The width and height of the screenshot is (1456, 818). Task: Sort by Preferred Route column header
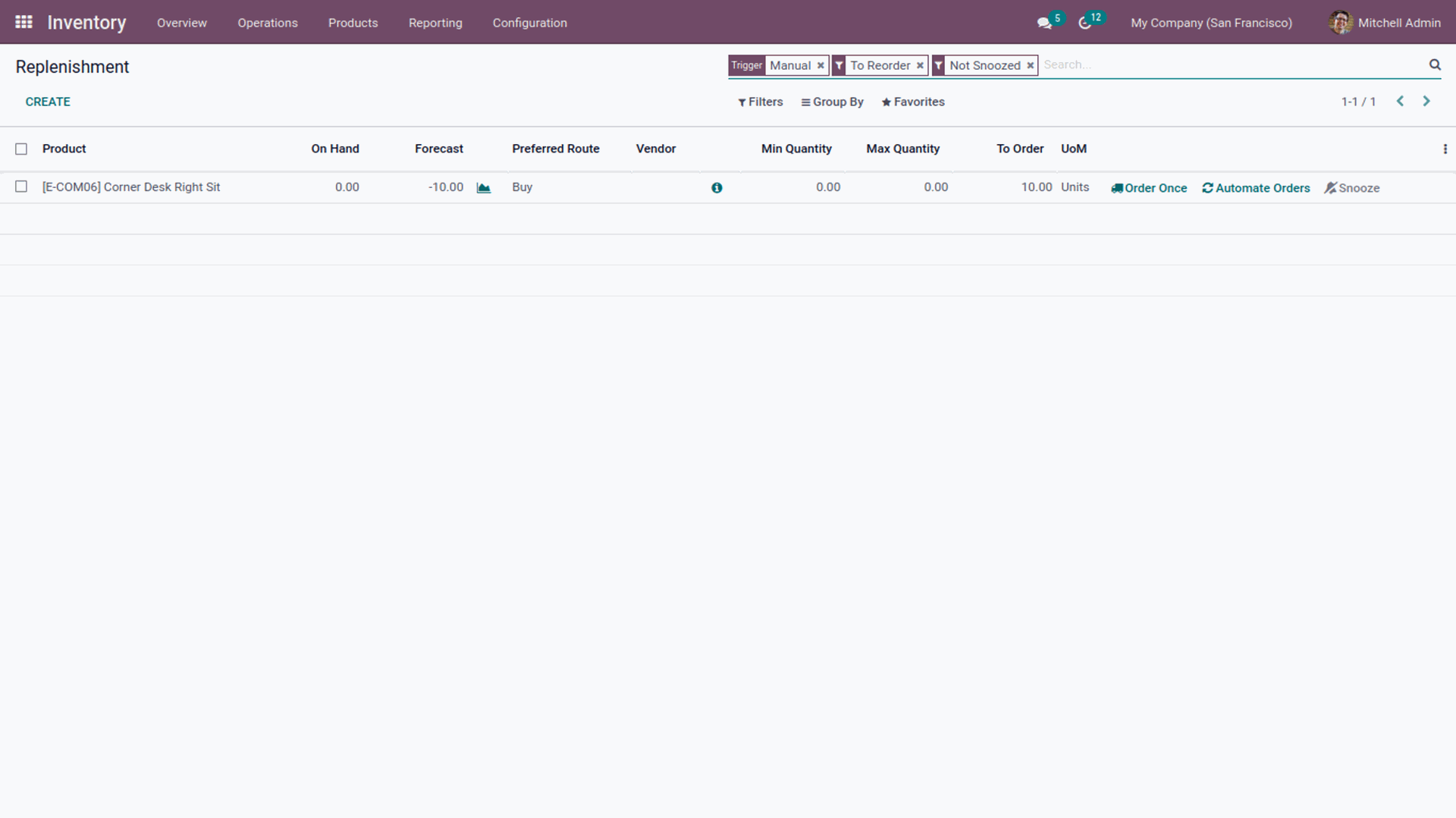click(556, 149)
